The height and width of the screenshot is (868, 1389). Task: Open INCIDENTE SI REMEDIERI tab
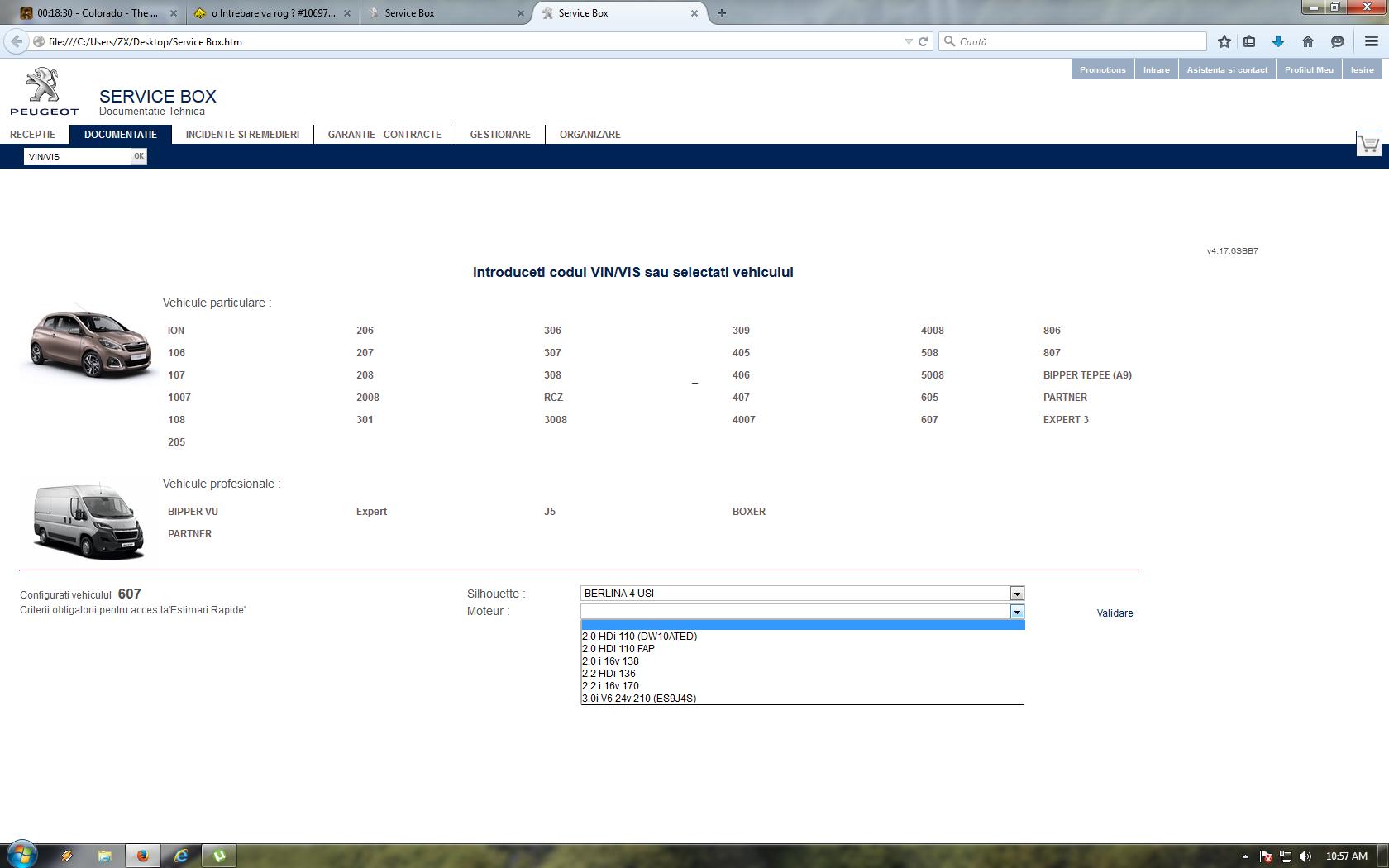pyautogui.click(x=242, y=135)
